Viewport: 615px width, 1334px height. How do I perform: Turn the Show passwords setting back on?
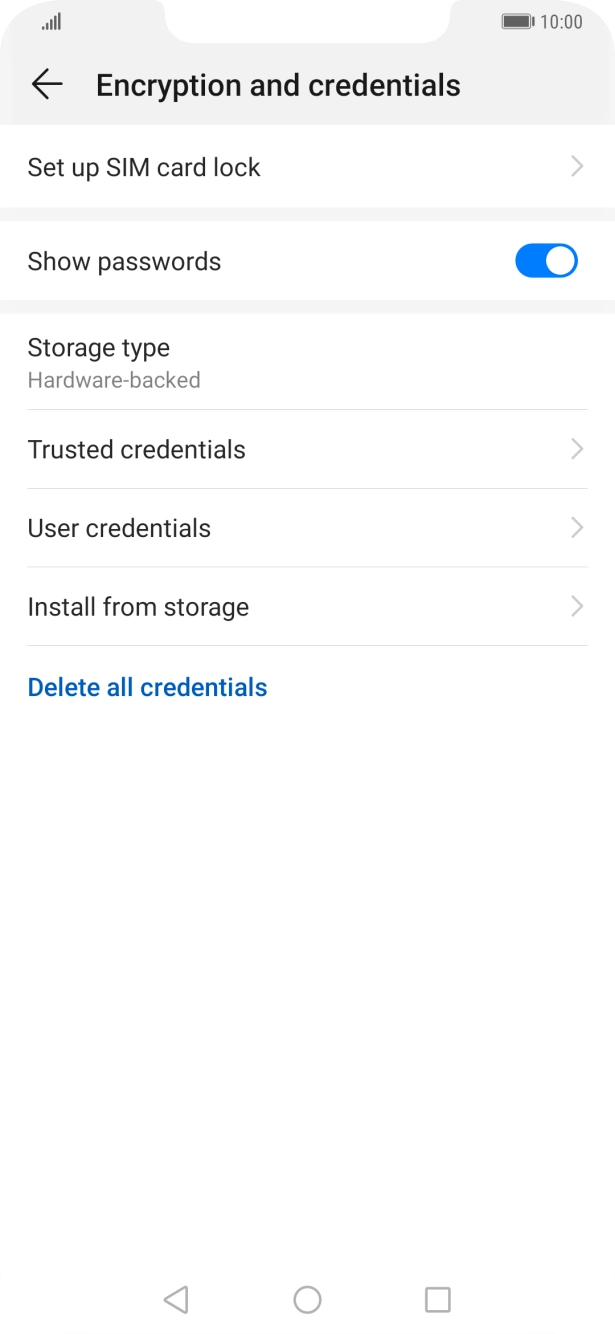click(545, 261)
